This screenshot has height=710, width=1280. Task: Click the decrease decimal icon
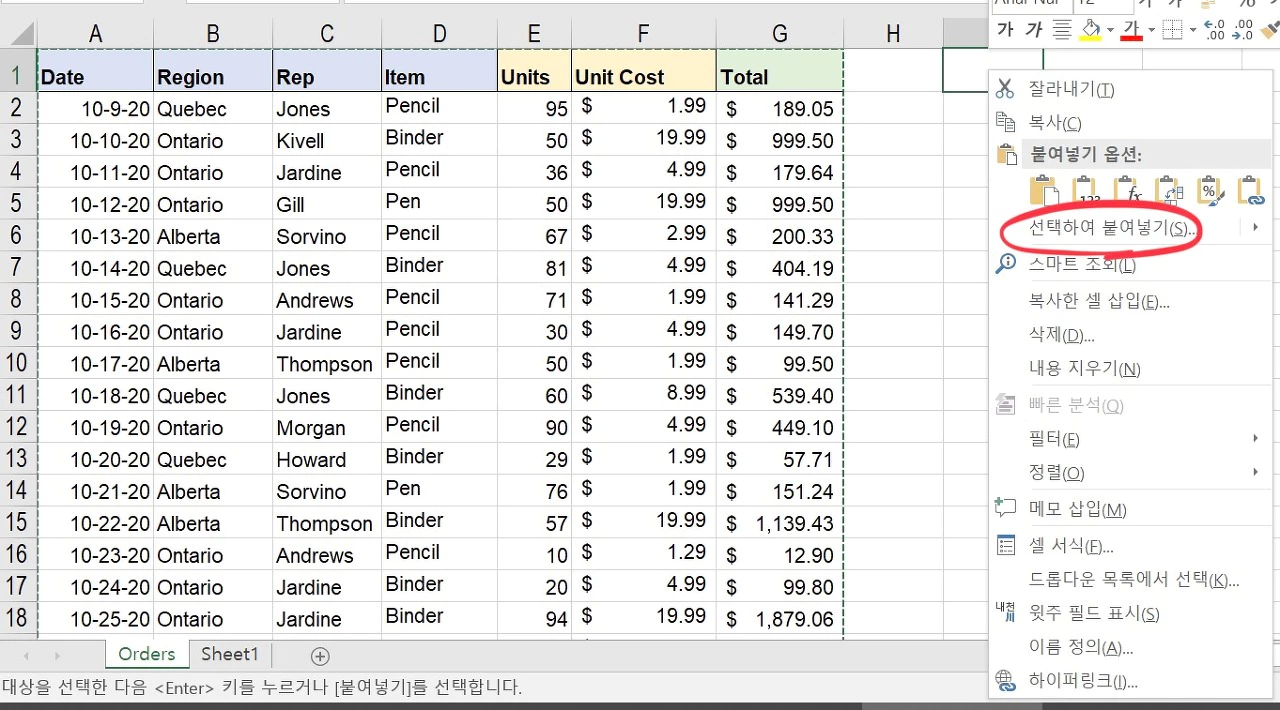tap(1245, 29)
